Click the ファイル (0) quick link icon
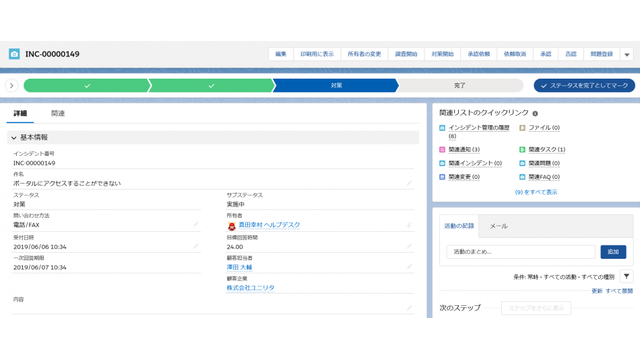 (522, 128)
